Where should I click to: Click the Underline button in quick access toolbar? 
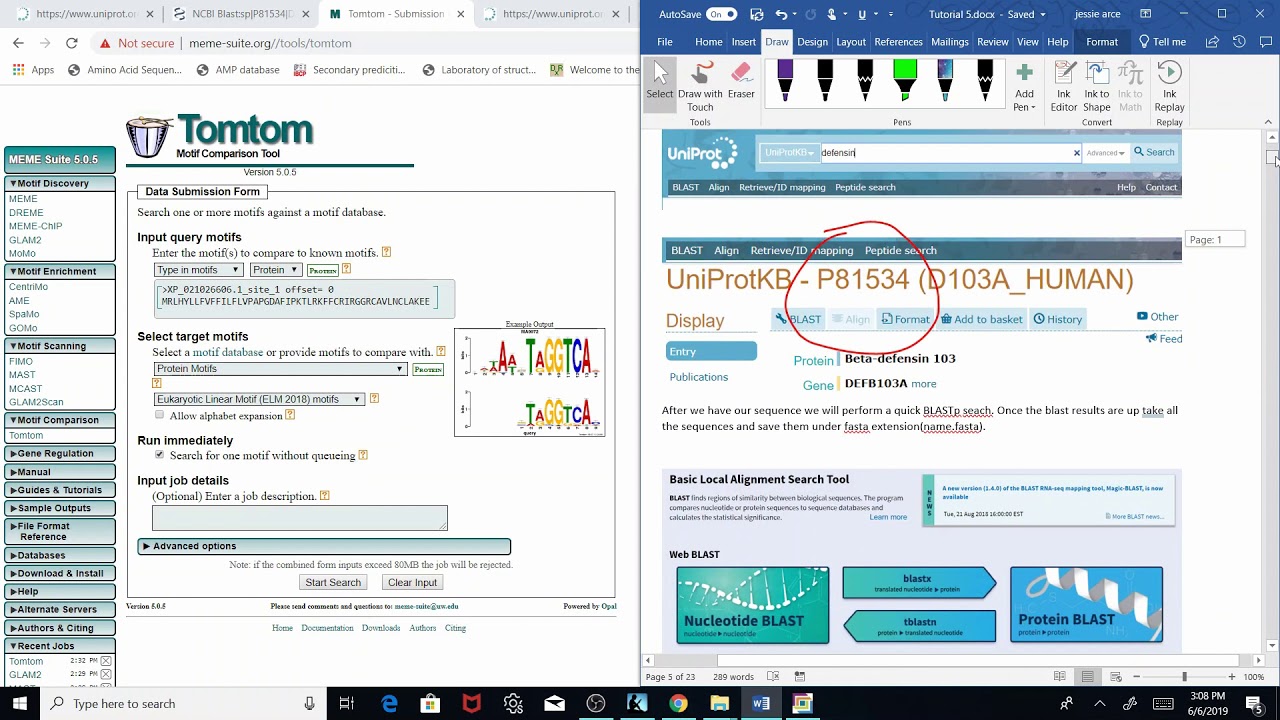pos(861,14)
